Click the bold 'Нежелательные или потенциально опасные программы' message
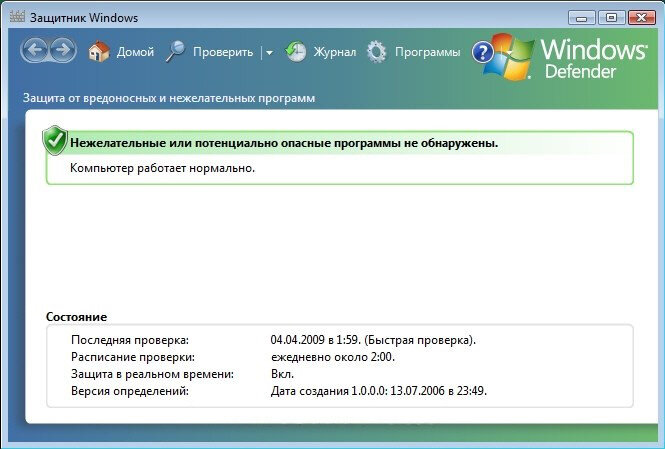 coord(284,143)
